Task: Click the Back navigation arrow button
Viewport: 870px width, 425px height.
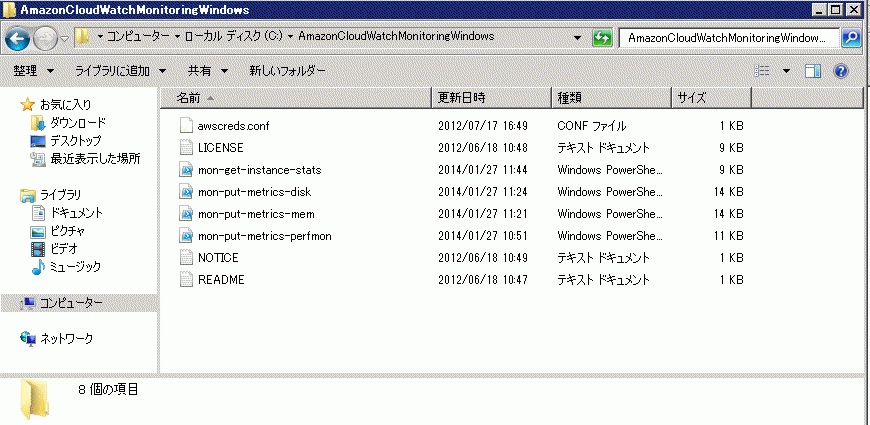Action: 18,38
